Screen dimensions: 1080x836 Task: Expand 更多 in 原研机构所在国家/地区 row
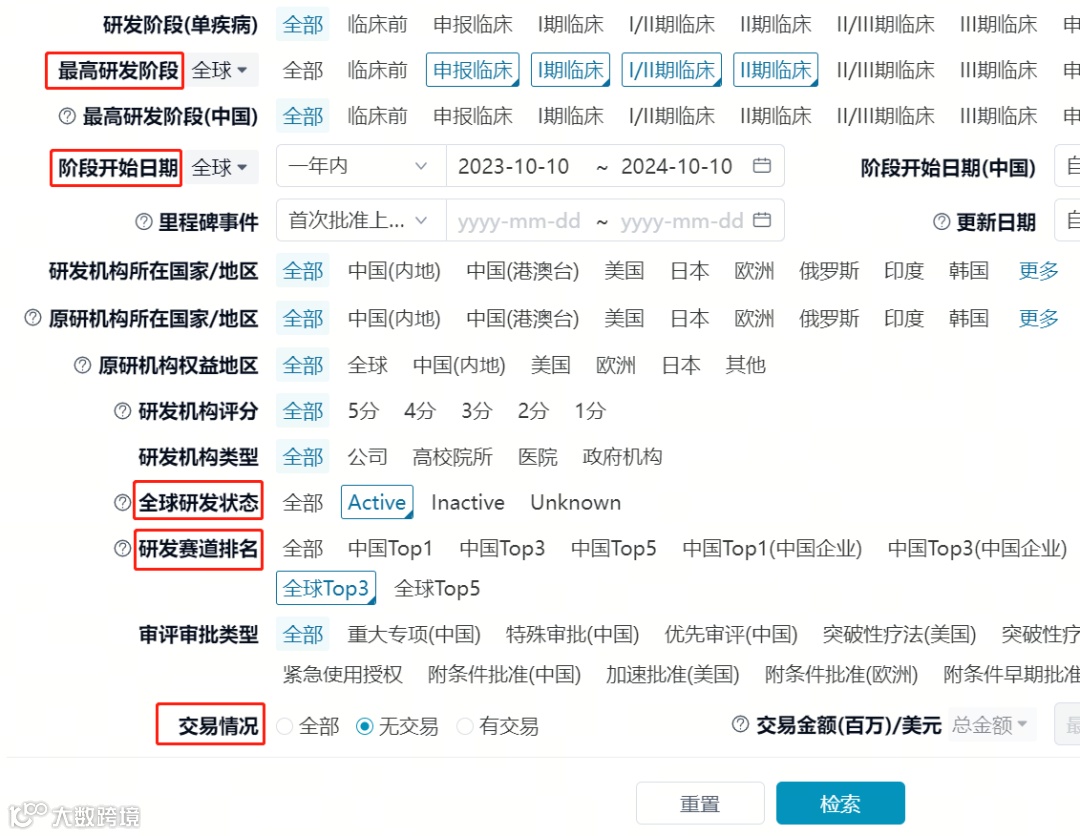point(1038,318)
